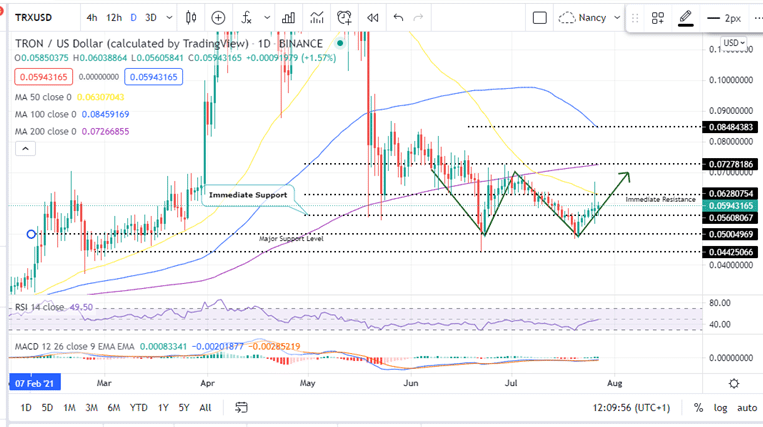Open the drawing toolbar templates icon
This screenshot has width=763, height=427.
coord(658,18)
